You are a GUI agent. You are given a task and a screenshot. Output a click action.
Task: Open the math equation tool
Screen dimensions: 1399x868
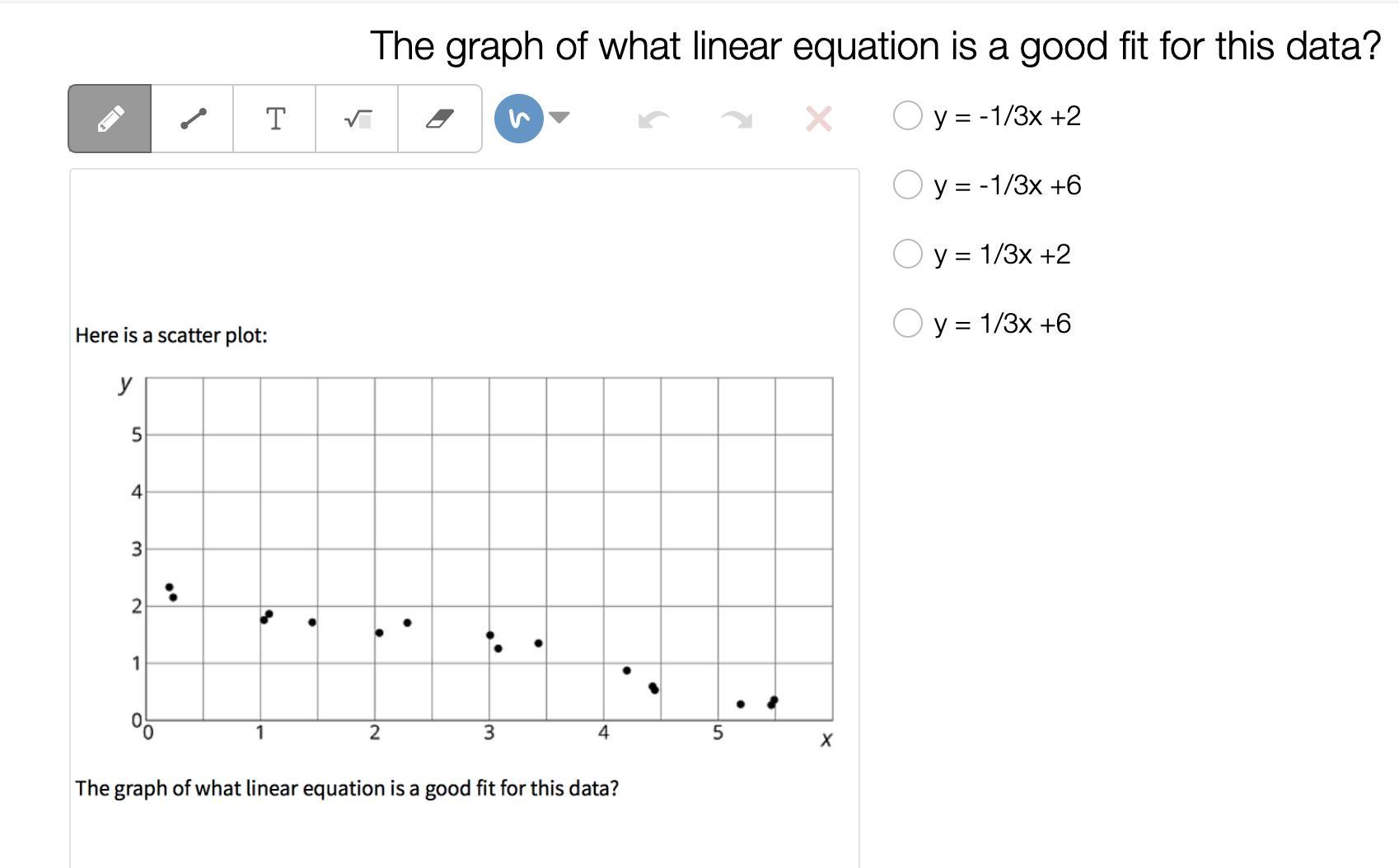coord(358,119)
